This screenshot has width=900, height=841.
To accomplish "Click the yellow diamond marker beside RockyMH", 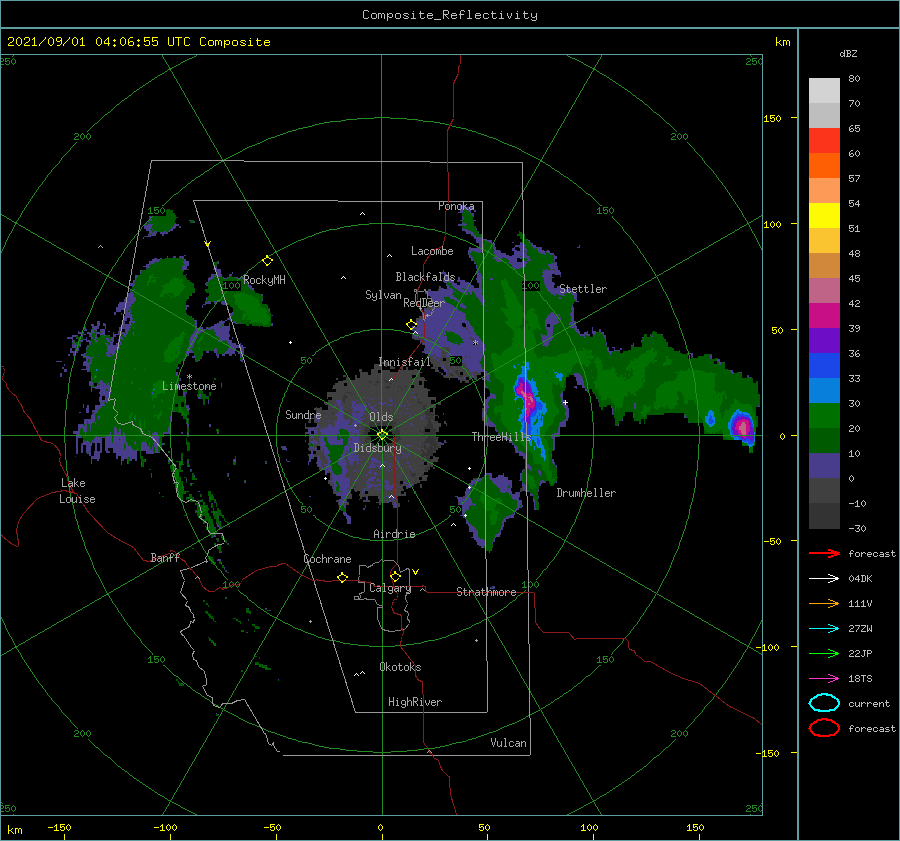I will pos(267,261).
